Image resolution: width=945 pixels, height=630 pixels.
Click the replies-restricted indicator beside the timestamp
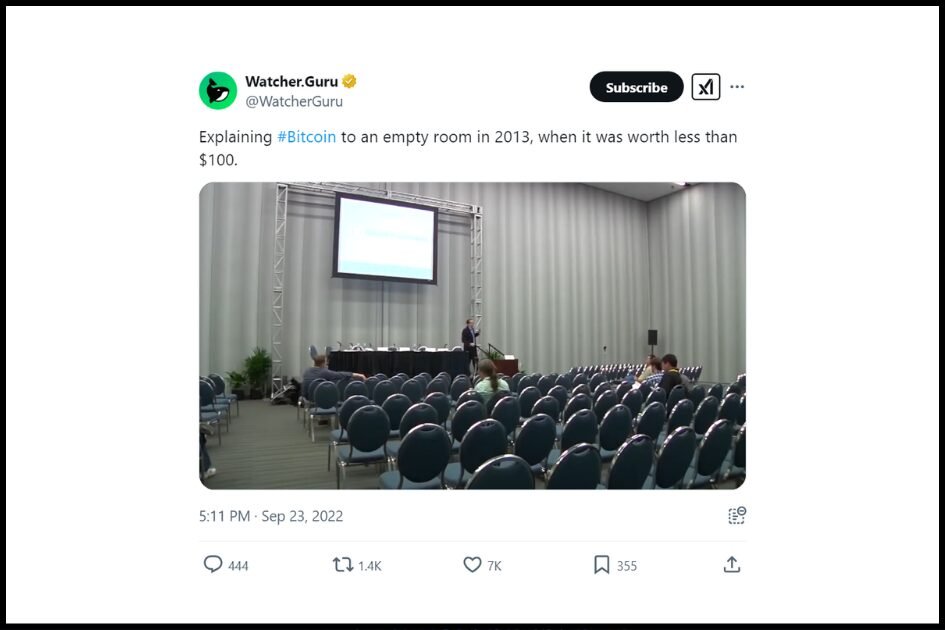[x=736, y=515]
